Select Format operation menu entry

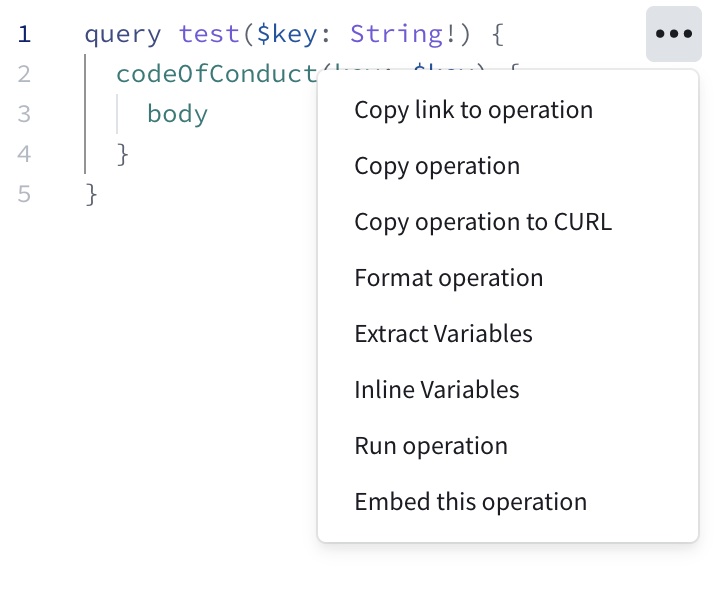coord(448,278)
